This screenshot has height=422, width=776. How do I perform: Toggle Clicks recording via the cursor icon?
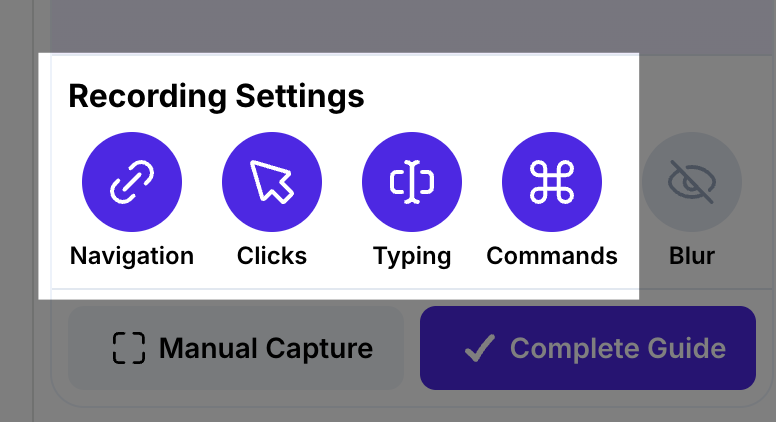272,182
